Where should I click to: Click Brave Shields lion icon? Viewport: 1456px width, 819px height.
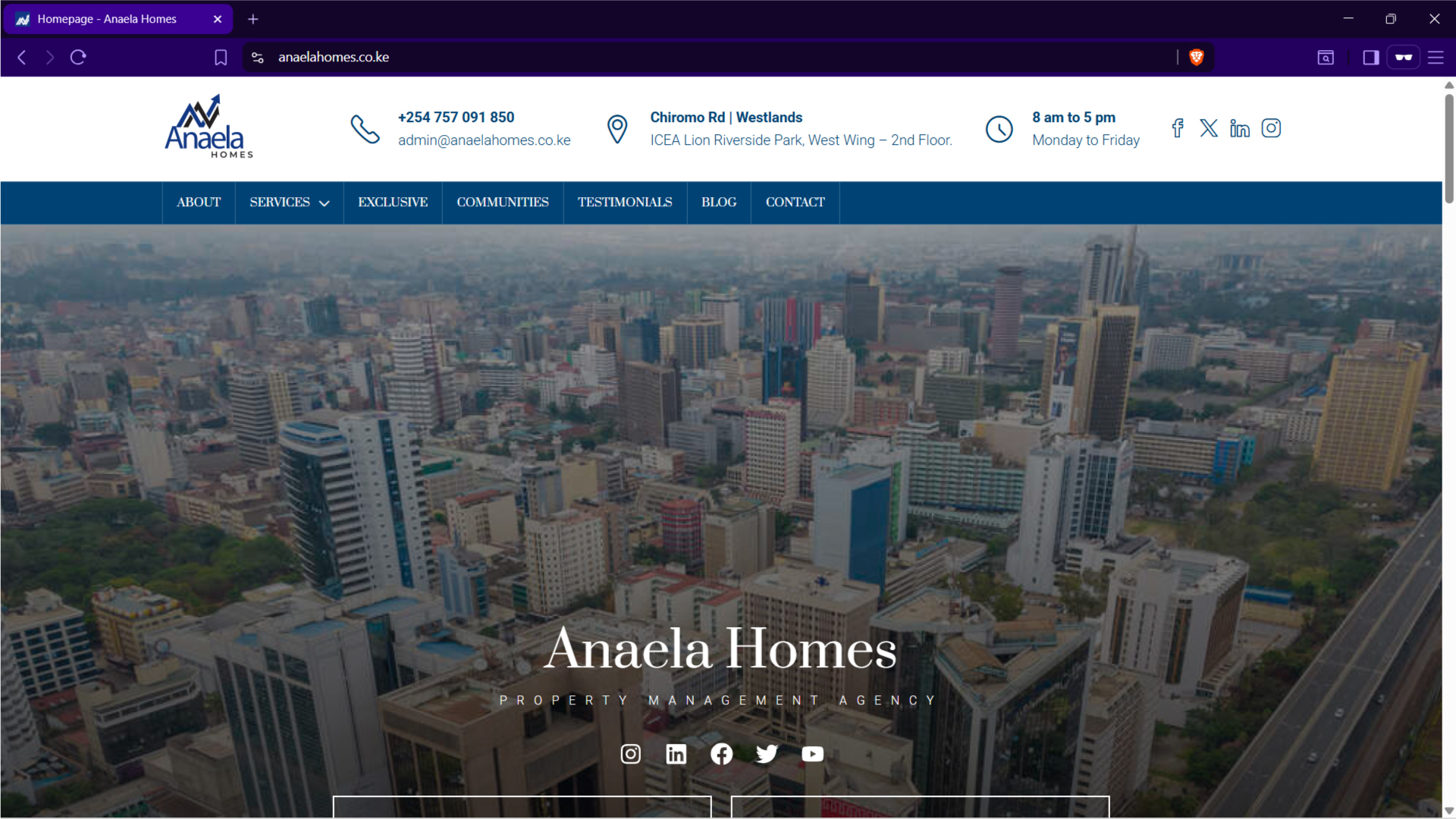click(1197, 57)
